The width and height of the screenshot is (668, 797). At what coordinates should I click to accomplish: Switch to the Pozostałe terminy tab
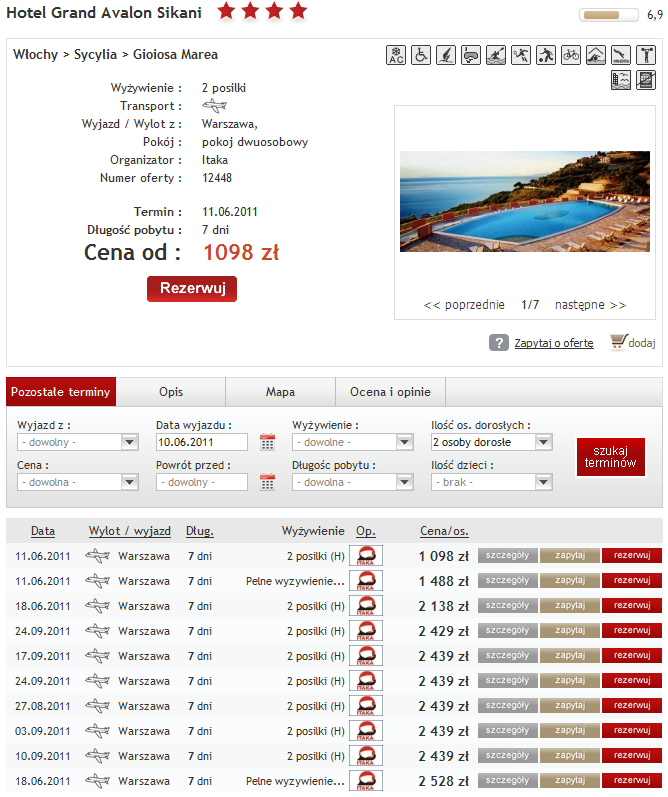click(61, 392)
